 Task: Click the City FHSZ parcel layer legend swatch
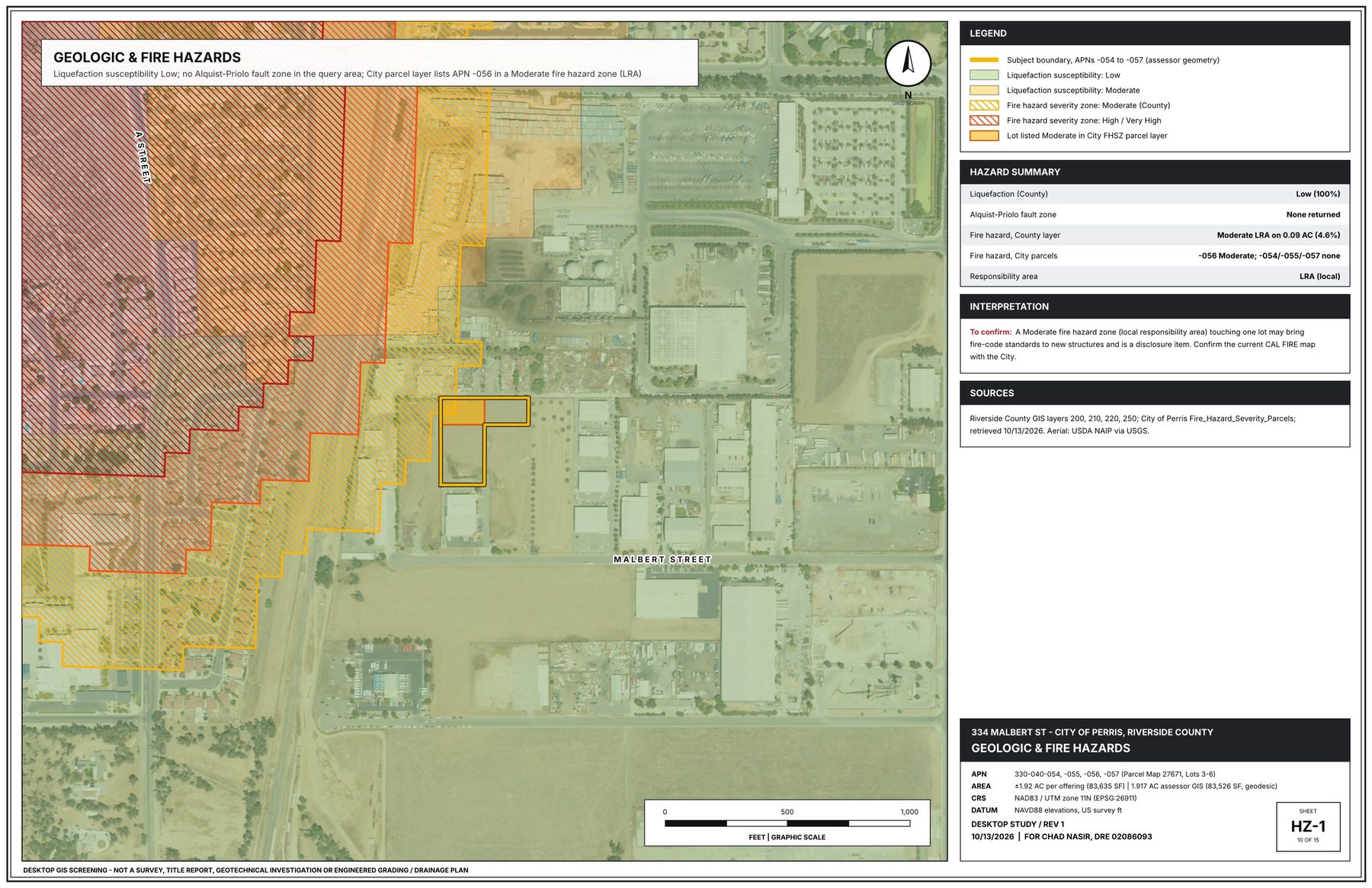pos(984,136)
